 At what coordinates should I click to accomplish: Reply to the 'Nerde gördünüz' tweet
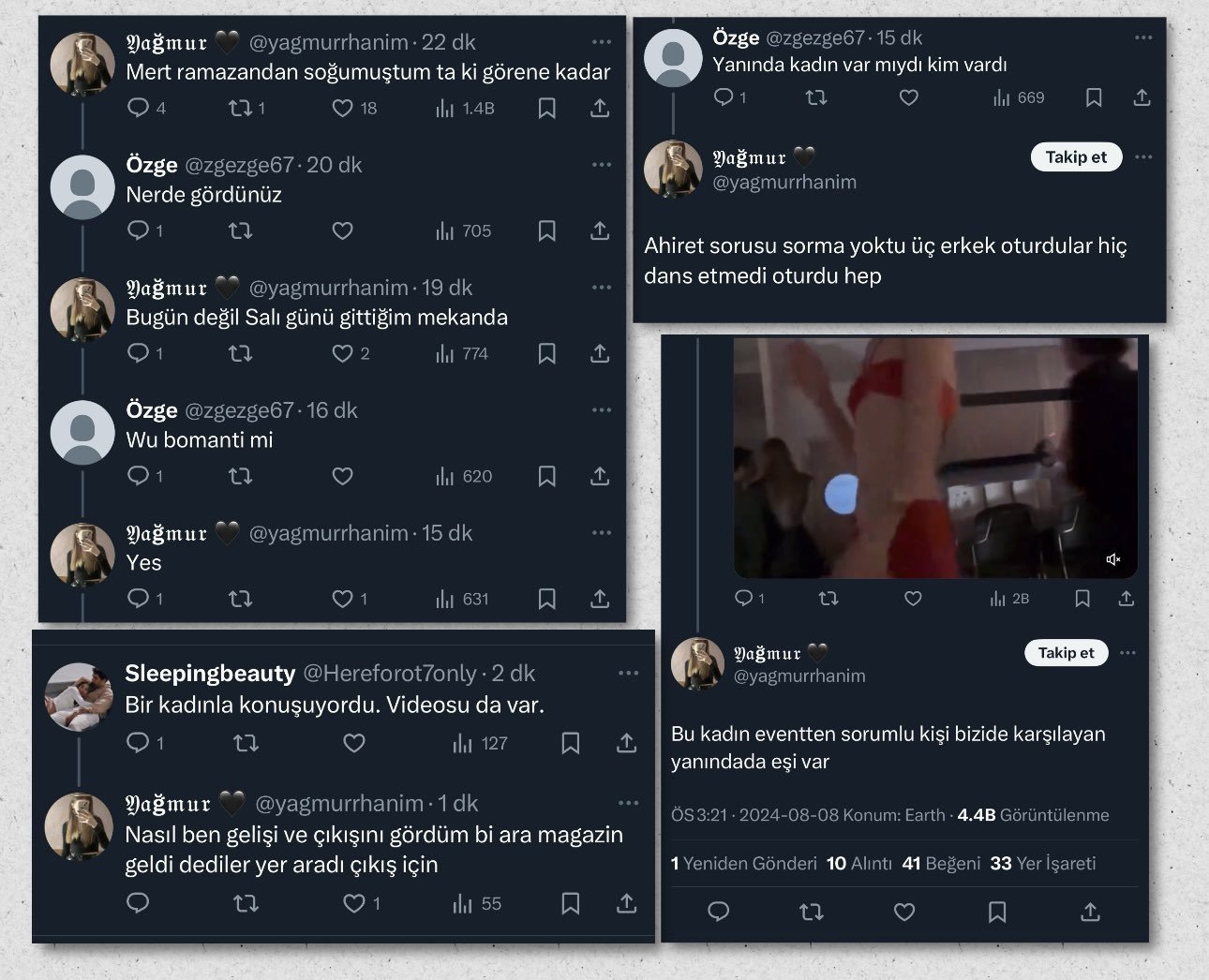click(138, 230)
